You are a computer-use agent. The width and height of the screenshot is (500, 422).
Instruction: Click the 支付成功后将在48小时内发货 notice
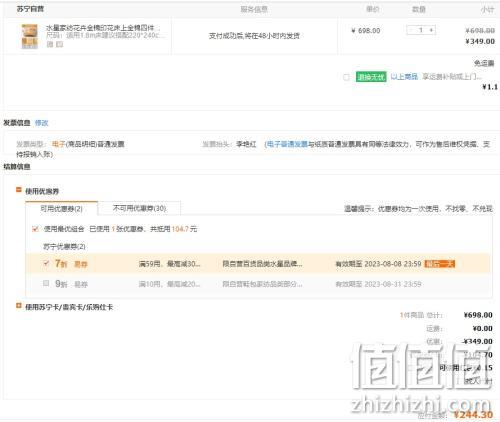[254, 36]
